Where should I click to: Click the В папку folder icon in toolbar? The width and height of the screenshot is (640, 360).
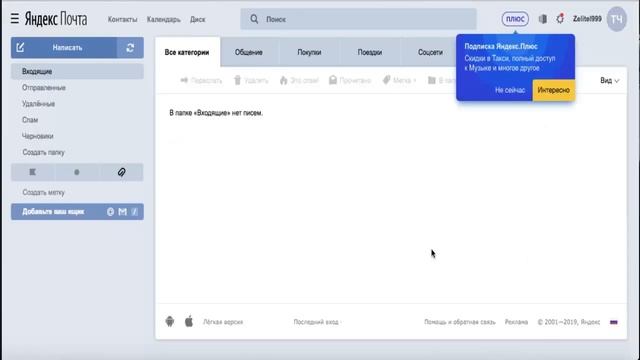(x=432, y=80)
